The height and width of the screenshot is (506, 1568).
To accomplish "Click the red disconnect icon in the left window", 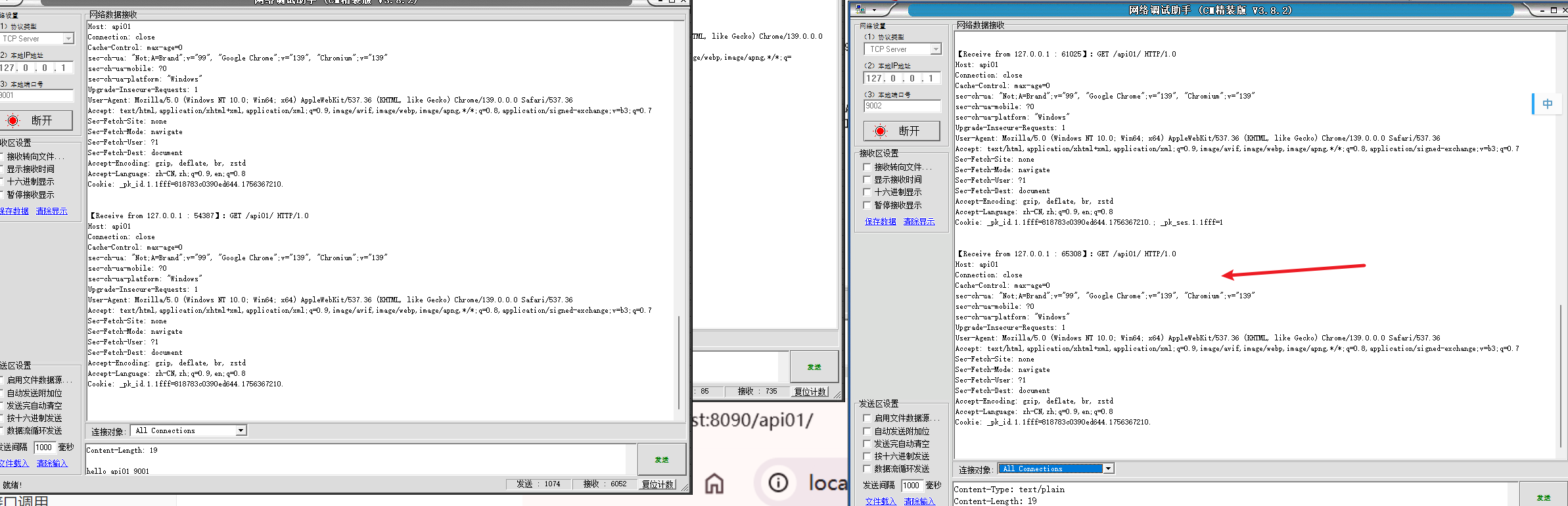I will [13, 121].
